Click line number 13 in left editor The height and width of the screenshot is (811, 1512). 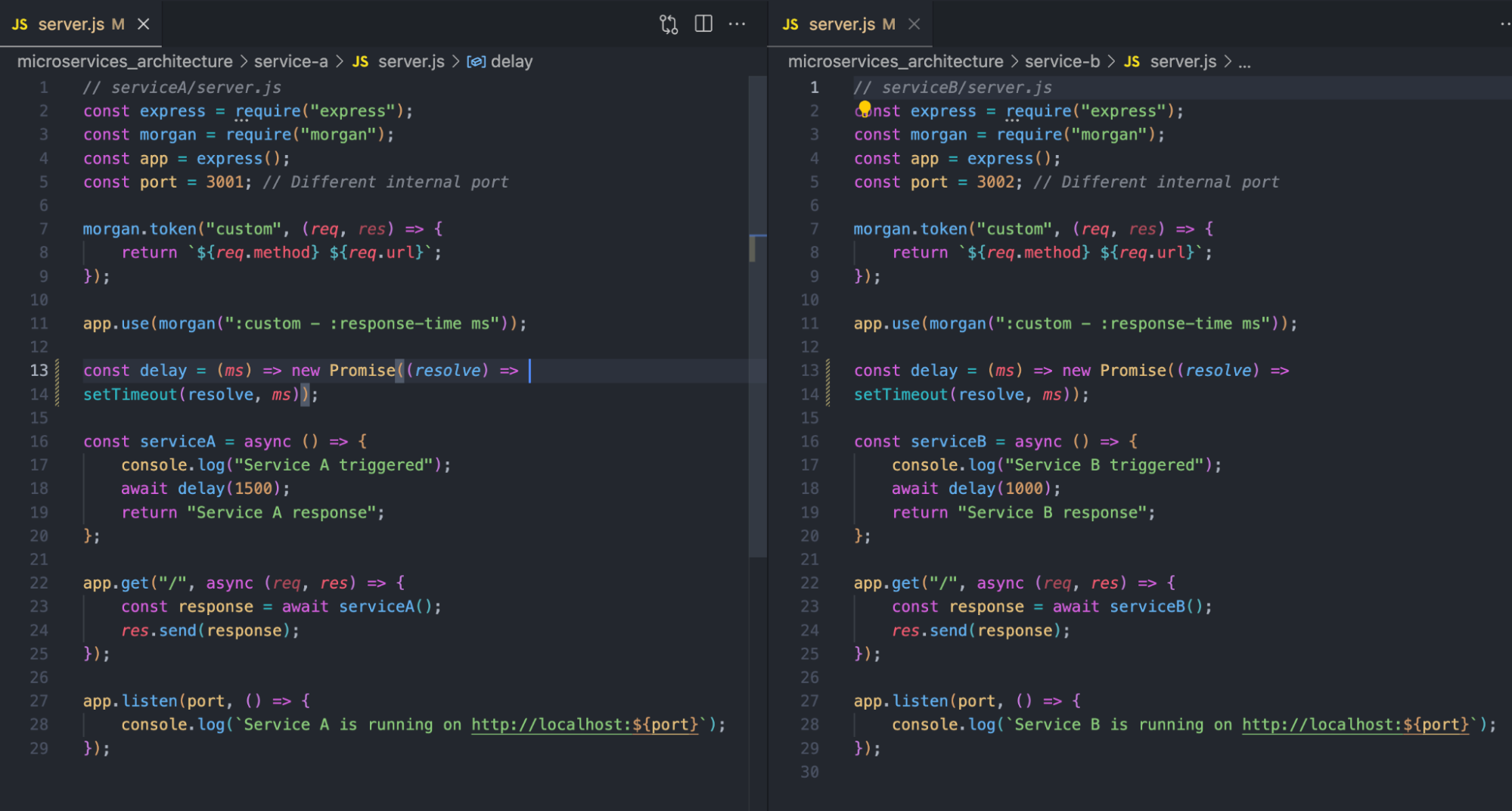39,371
